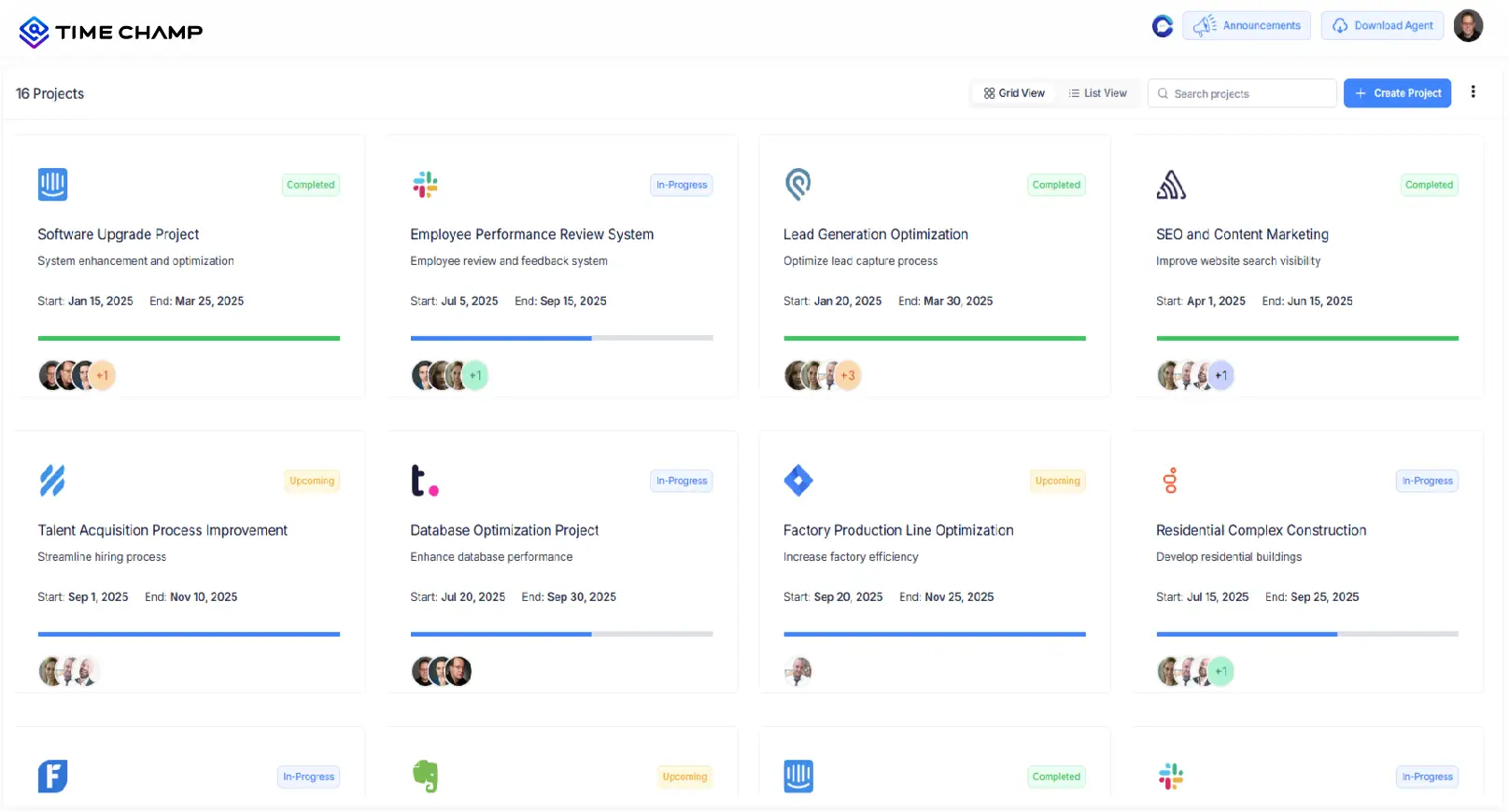Click 'Optimize lead capture process' description
This screenshot has height=812, width=1509.
click(x=860, y=261)
